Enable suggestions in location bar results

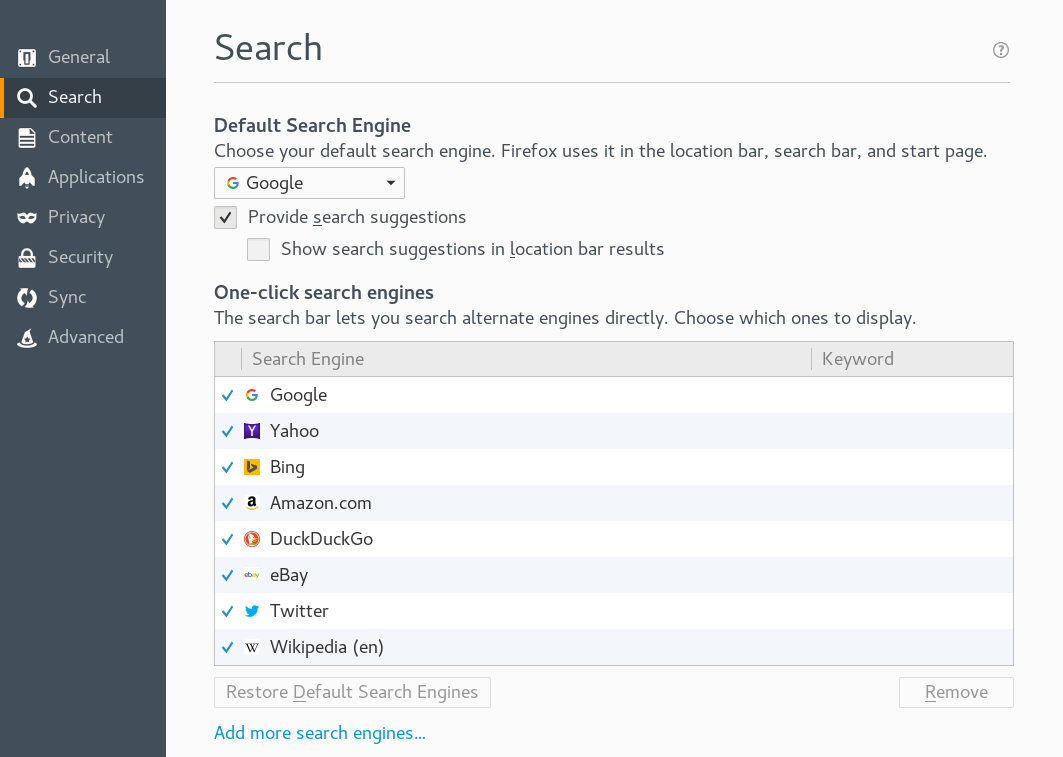(259, 249)
